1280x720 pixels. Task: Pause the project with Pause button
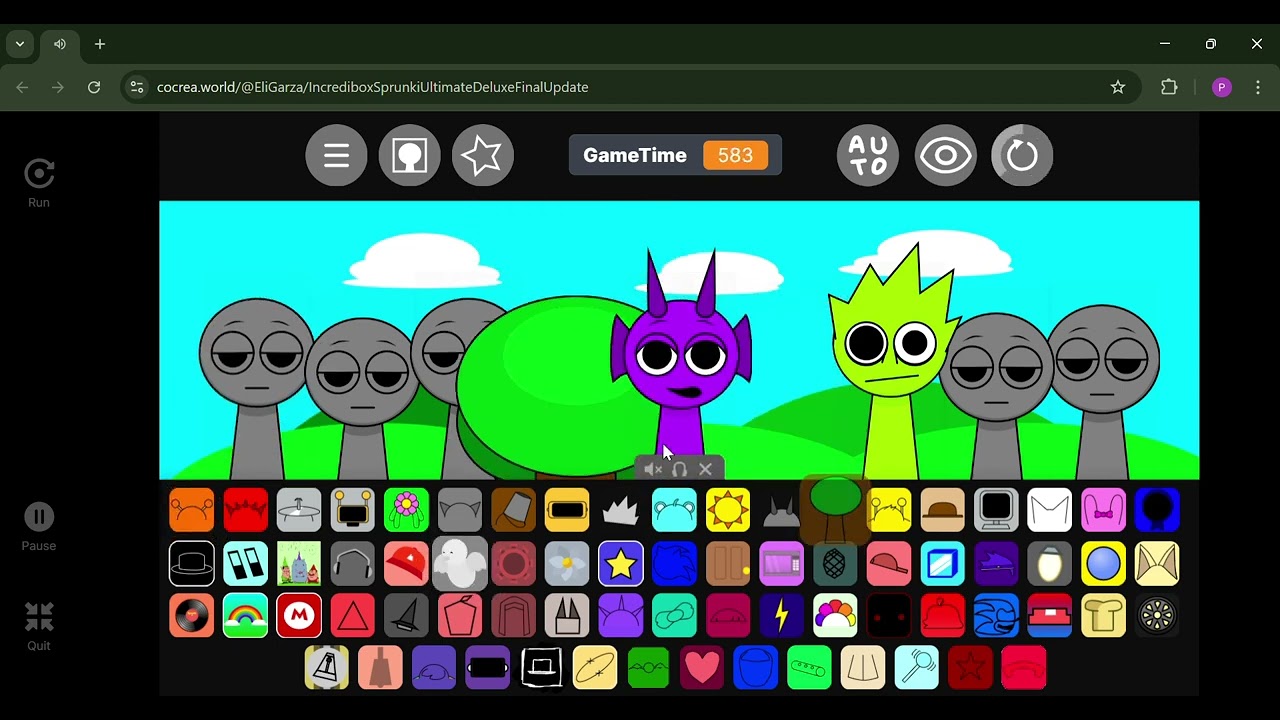(x=39, y=527)
